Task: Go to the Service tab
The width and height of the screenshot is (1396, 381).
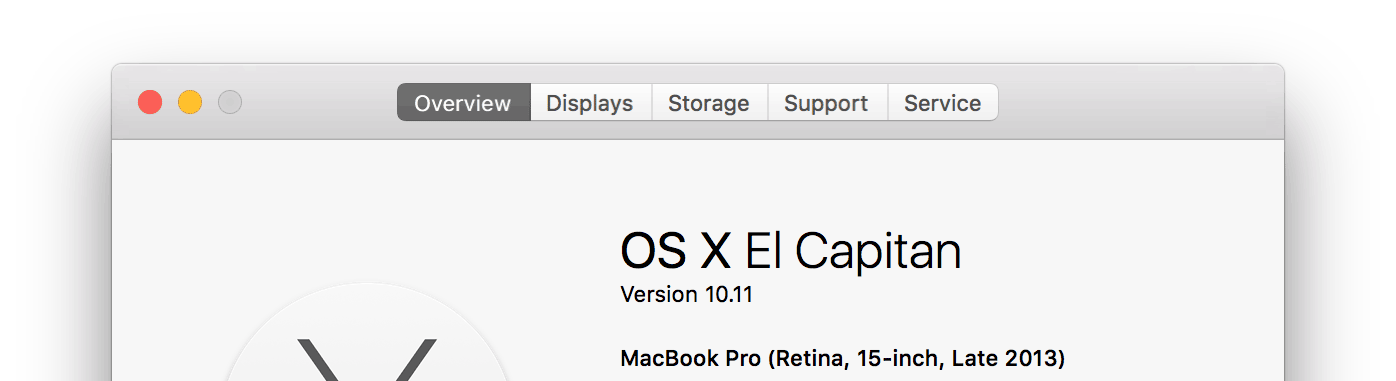Action: 942,103
